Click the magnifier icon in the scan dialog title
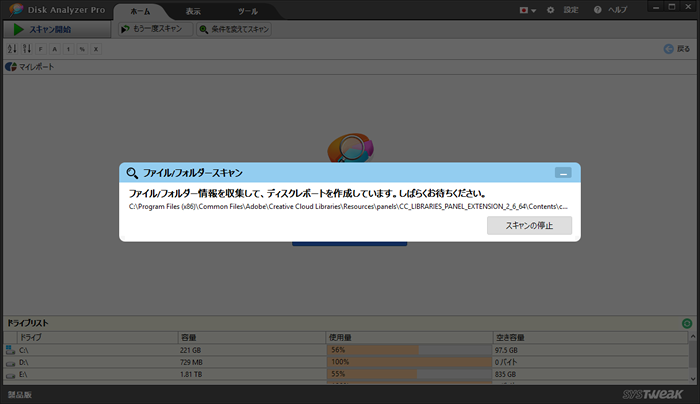 (x=132, y=173)
